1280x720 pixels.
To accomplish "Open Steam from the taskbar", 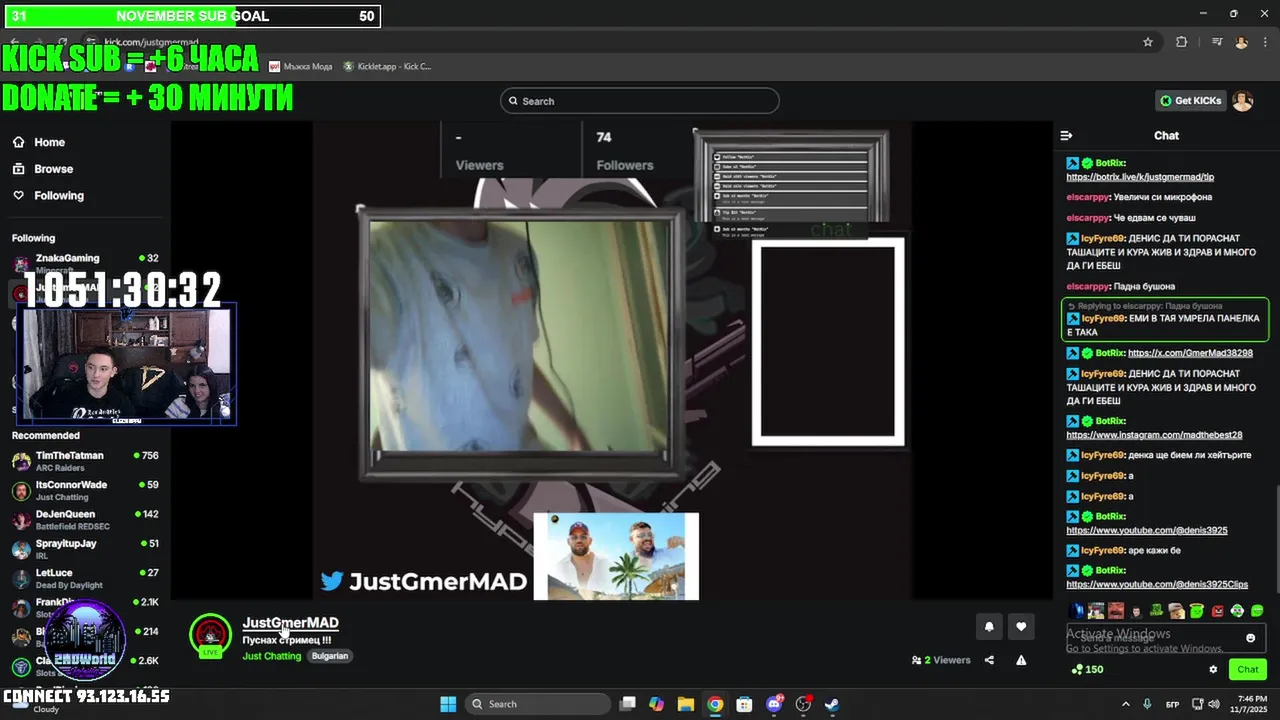I will [x=831, y=704].
